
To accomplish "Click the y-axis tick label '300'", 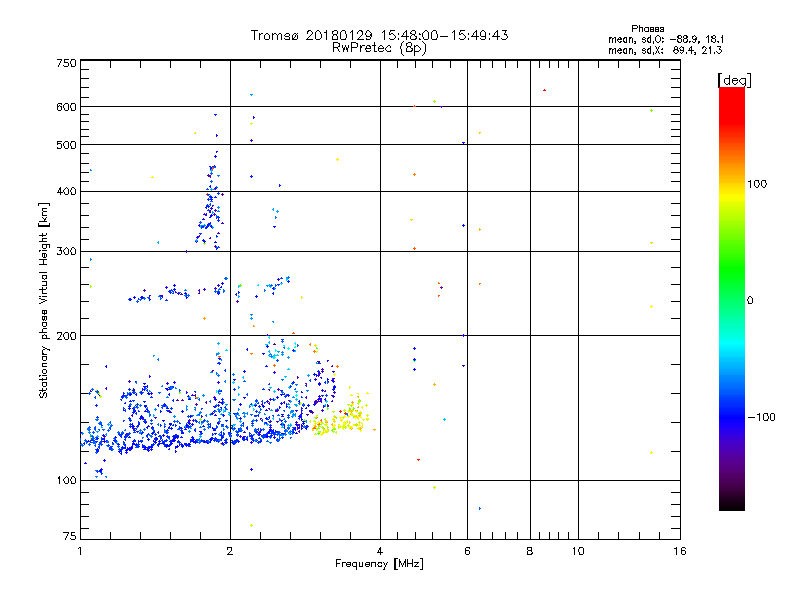I will click(66, 252).
